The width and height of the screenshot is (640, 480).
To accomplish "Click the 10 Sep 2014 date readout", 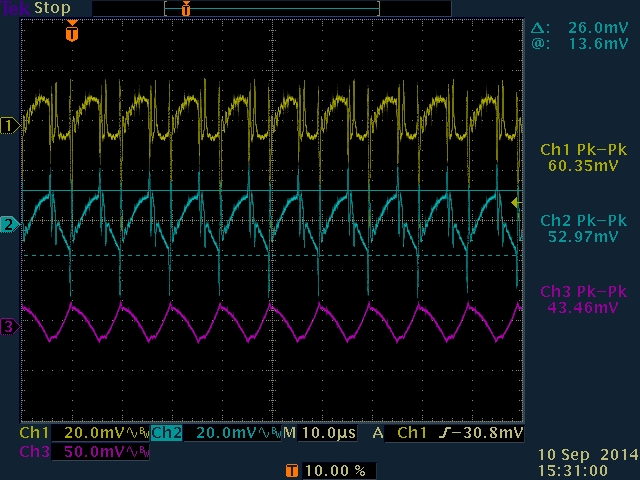I will [588, 454].
